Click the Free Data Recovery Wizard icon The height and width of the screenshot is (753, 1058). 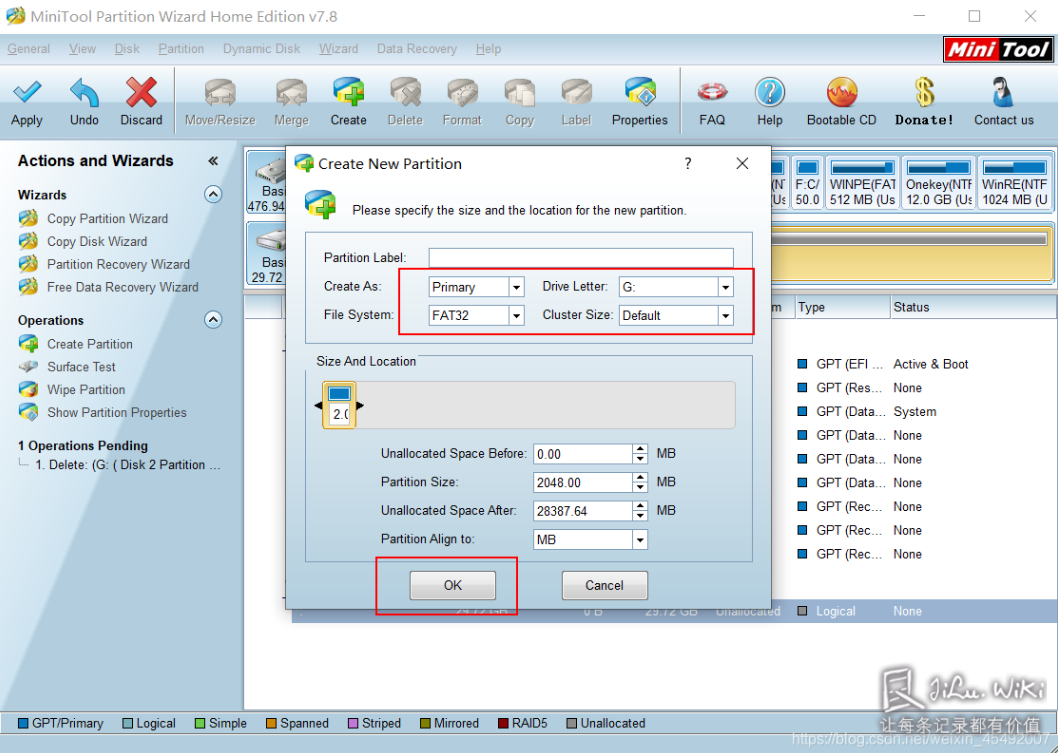pos(28,287)
